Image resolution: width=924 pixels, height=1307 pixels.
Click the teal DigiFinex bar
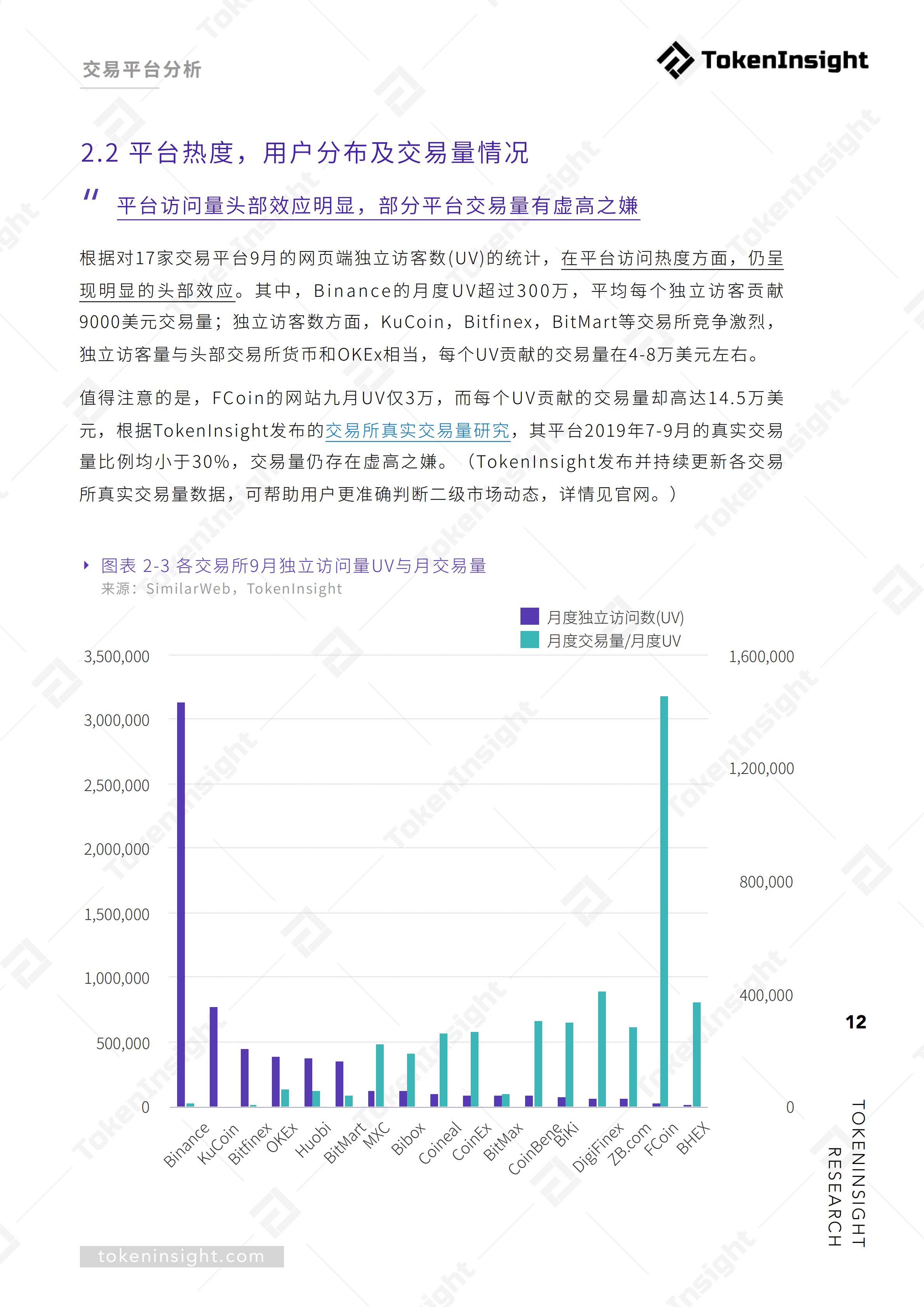[602, 1049]
